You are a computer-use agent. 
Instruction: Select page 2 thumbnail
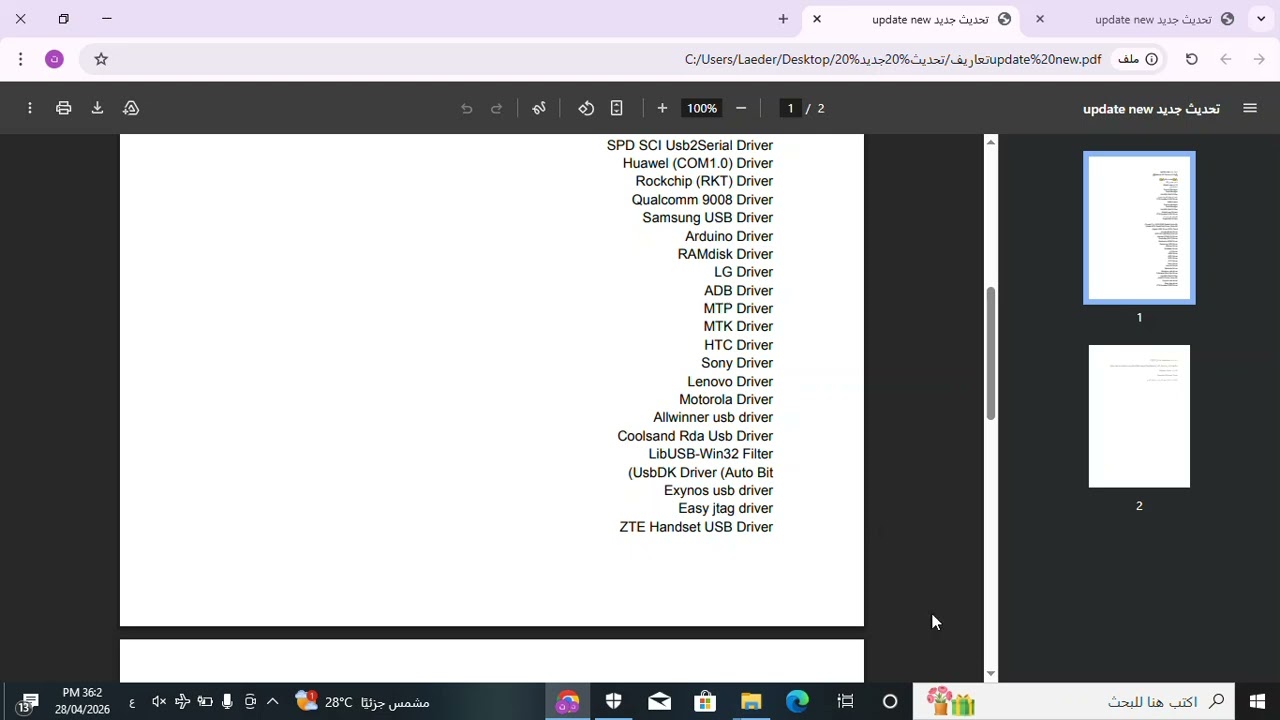click(1139, 416)
